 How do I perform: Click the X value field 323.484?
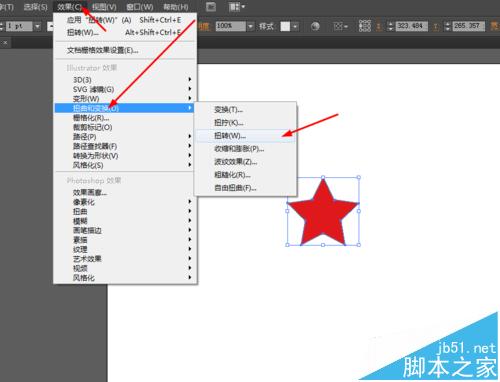pos(411,26)
